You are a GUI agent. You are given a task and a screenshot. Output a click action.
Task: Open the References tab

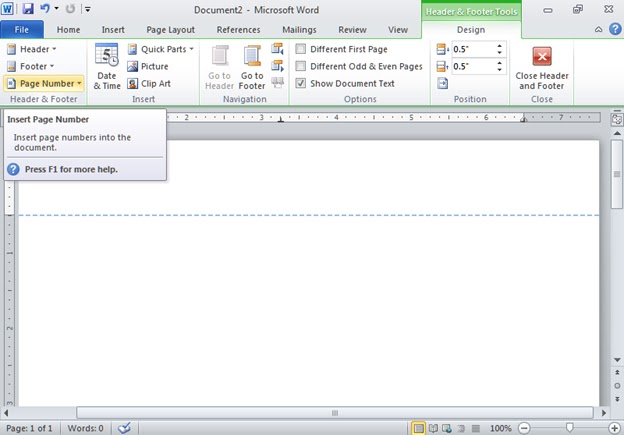(238, 30)
